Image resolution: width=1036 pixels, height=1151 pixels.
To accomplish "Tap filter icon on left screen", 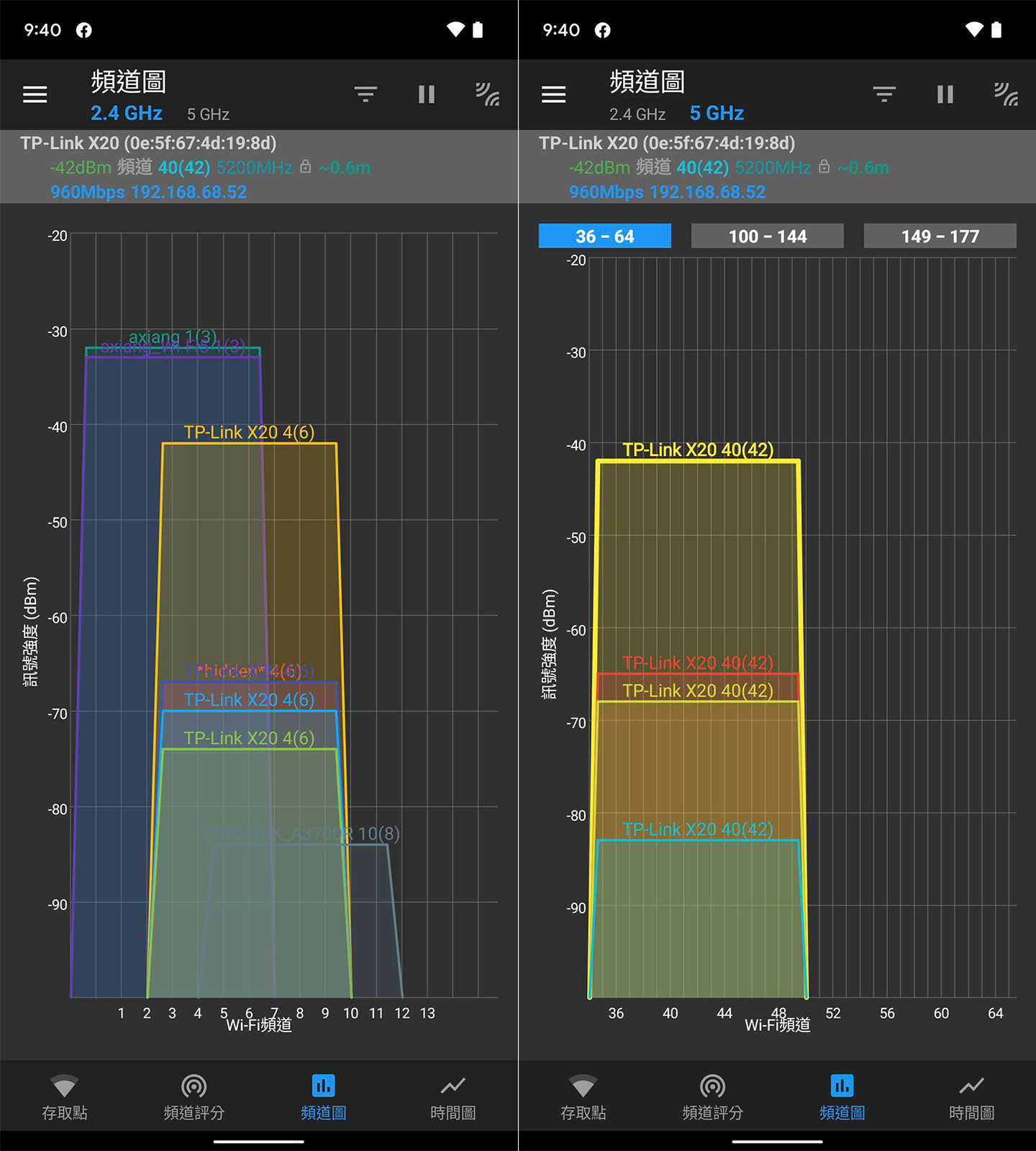I will click(365, 94).
